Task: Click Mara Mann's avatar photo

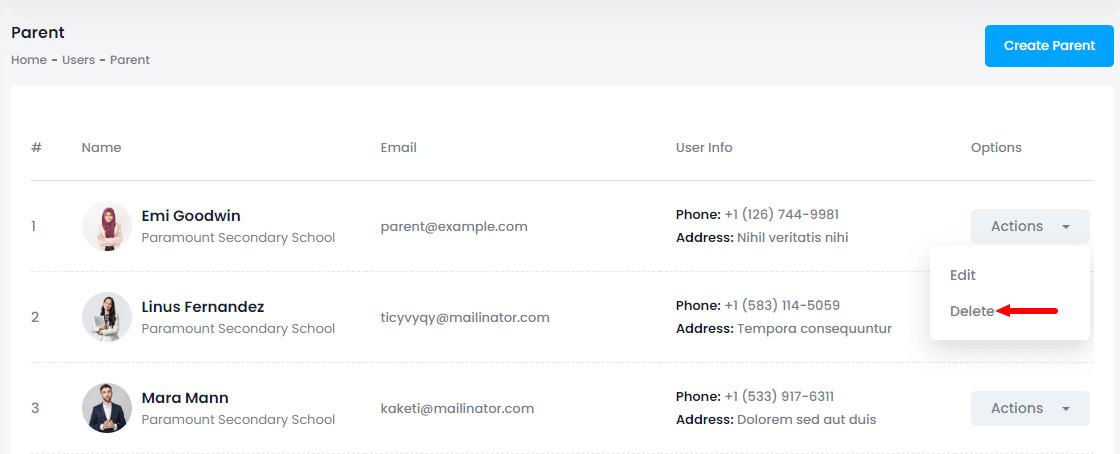Action: pyautogui.click(x=107, y=408)
